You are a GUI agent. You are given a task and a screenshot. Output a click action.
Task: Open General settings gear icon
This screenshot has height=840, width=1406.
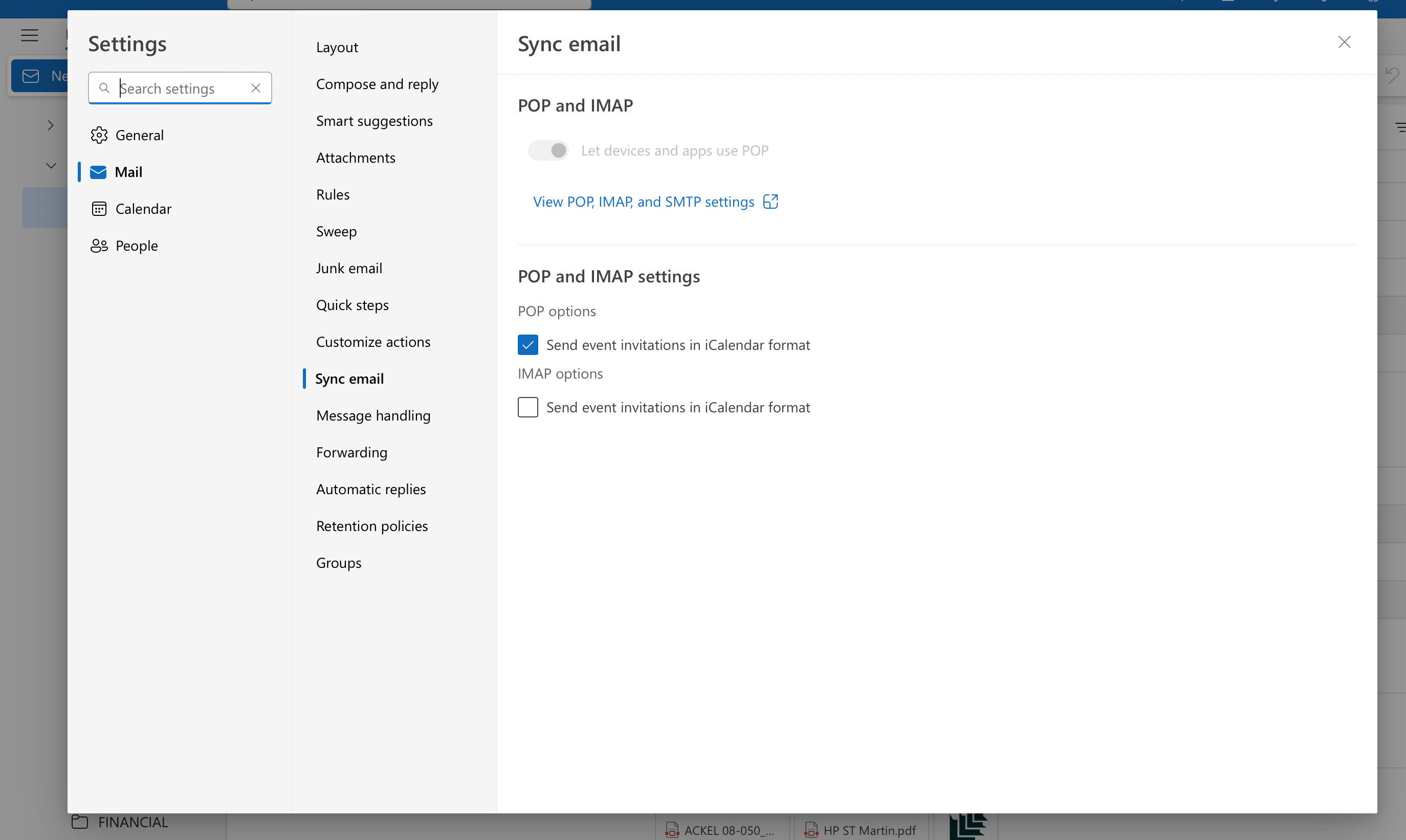pos(99,135)
